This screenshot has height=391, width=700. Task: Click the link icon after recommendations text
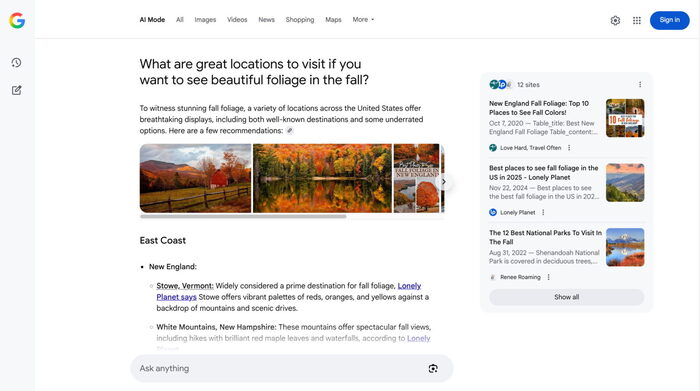coord(290,131)
